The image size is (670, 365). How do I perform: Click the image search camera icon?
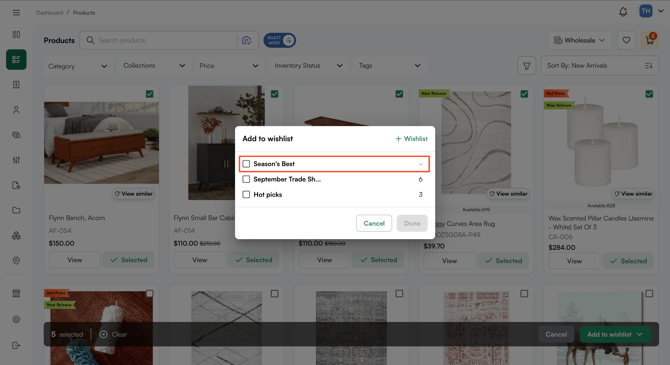(x=247, y=40)
